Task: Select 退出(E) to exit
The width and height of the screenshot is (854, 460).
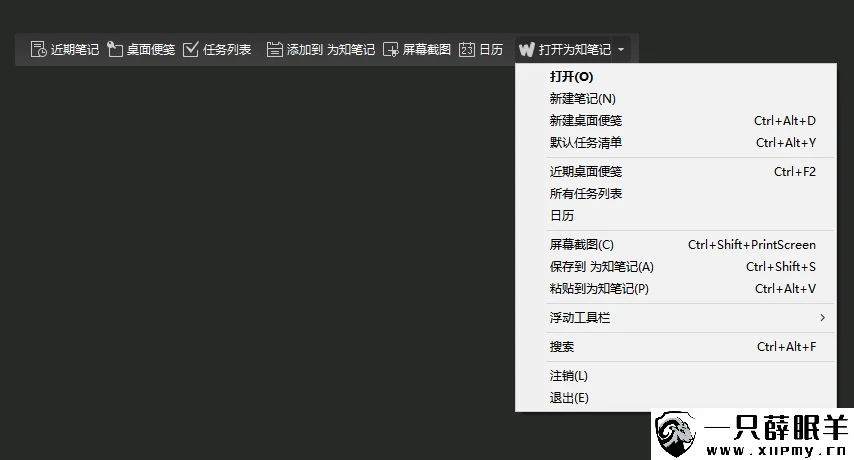Action: (x=676, y=398)
